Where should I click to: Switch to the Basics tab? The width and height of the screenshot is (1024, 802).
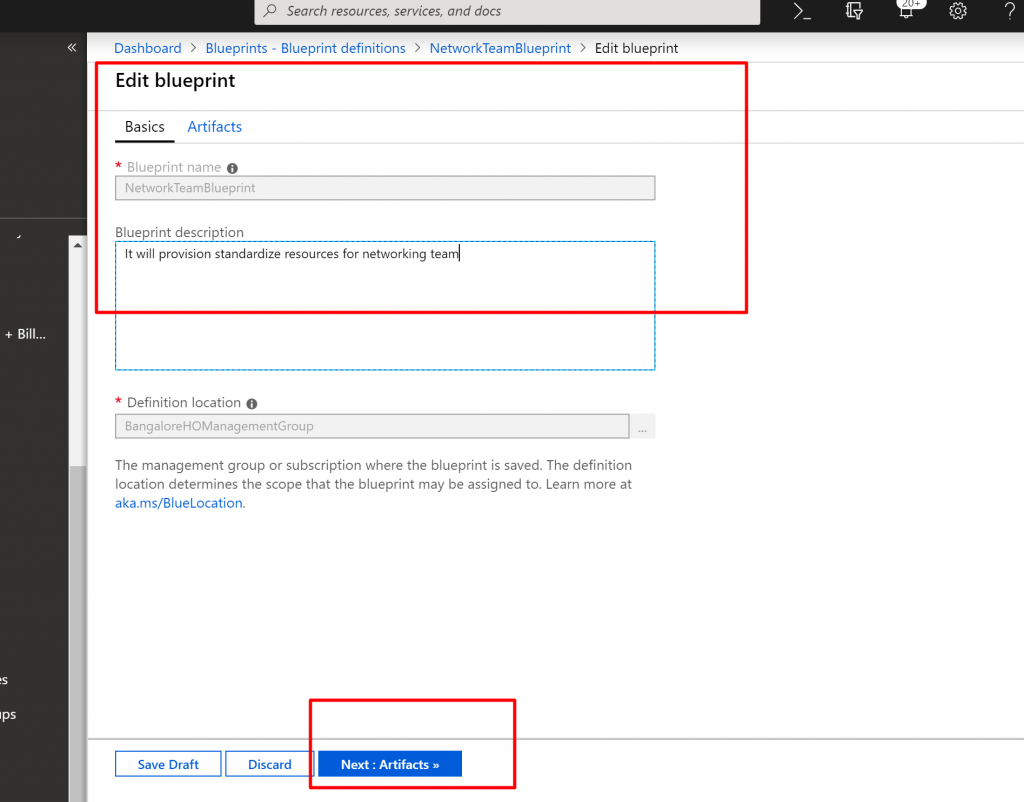coord(144,127)
